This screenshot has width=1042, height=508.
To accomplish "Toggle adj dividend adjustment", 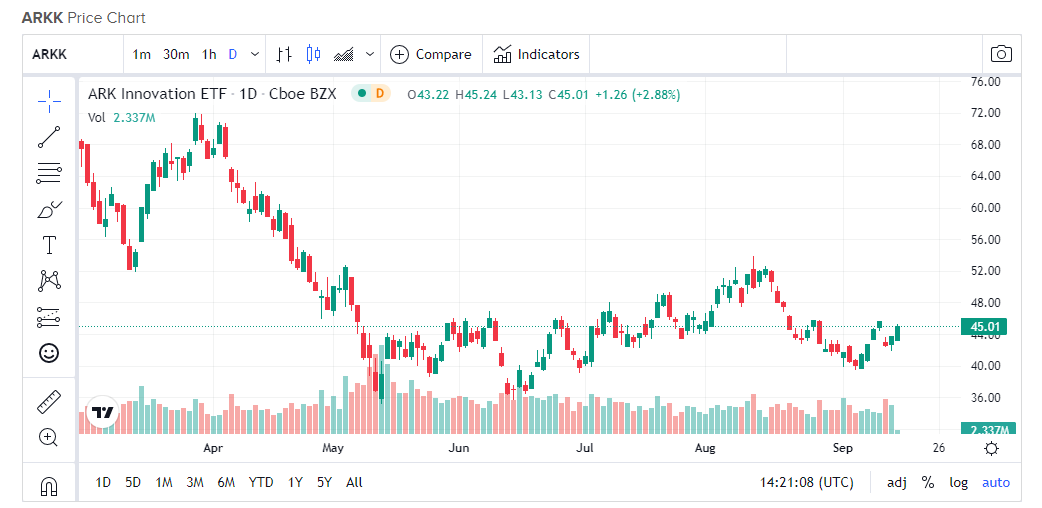I will click(x=896, y=483).
